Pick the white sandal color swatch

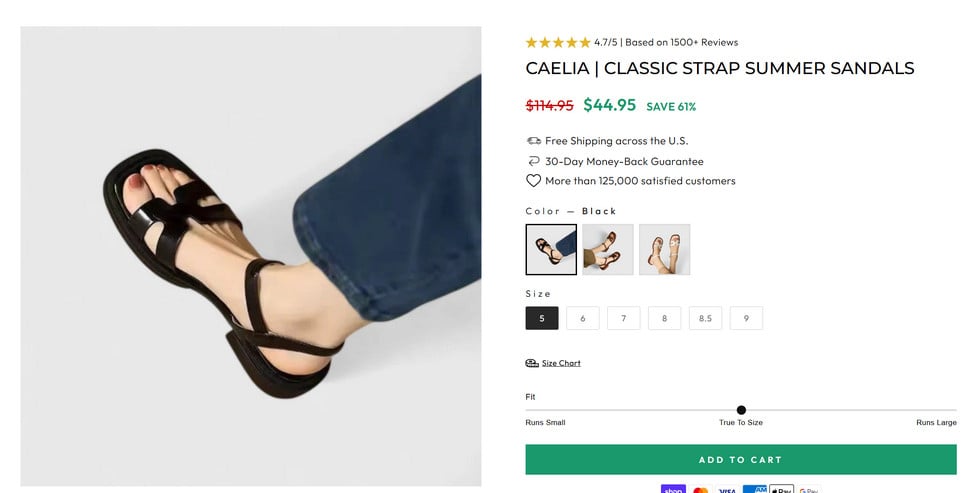(665, 249)
